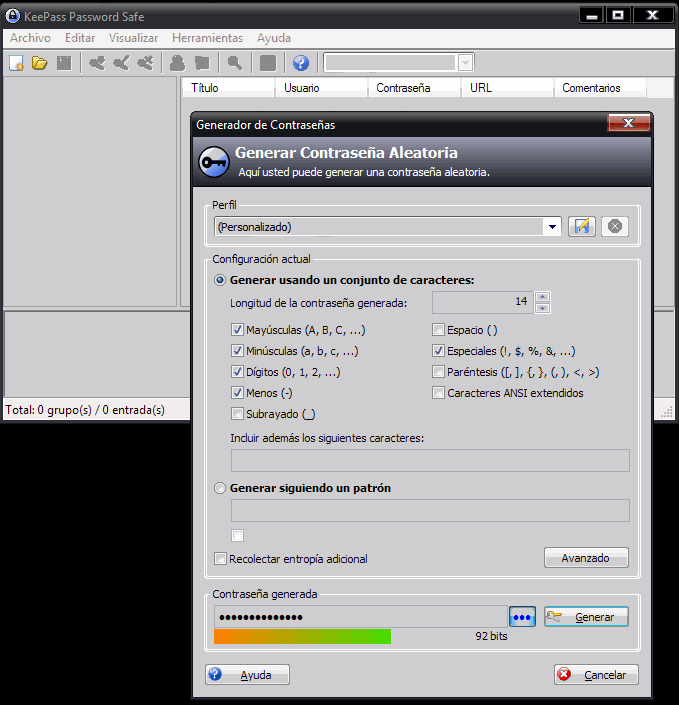
Task: Uncheck the Menos (-) checkbox
Action: pyautogui.click(x=237, y=393)
